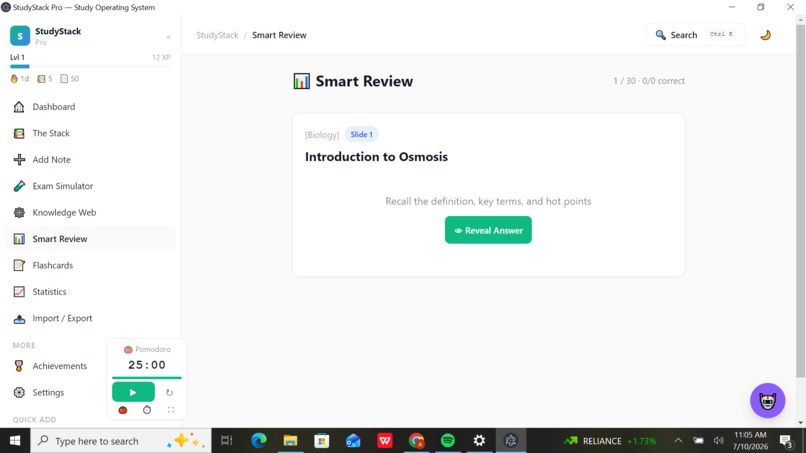Click the page vertical scrollbar
Screen dimensions: 806x453
click(x=800, y=201)
